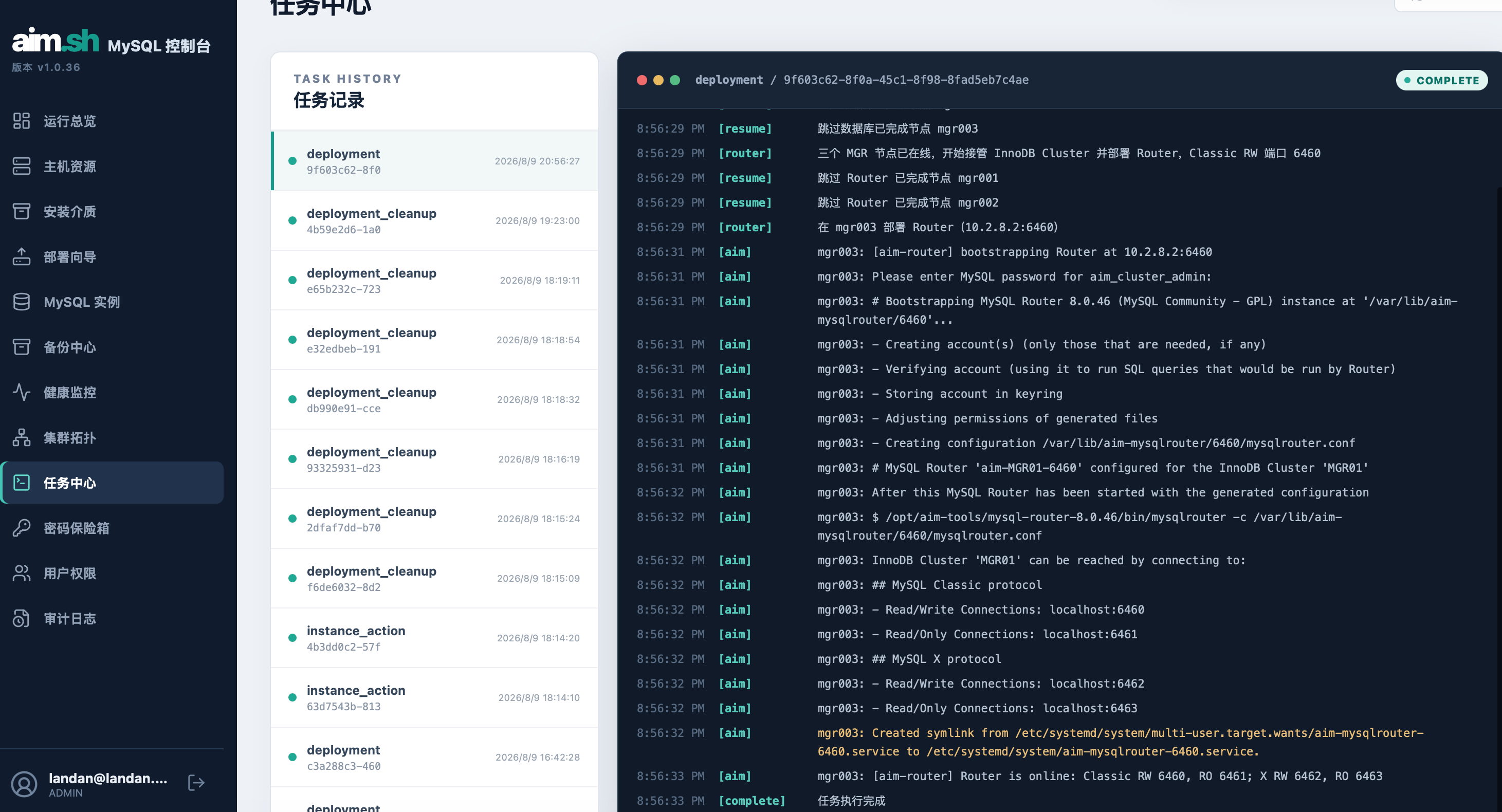Click the yellow dot in terminal header
The height and width of the screenshot is (812, 1502).
tap(658, 80)
